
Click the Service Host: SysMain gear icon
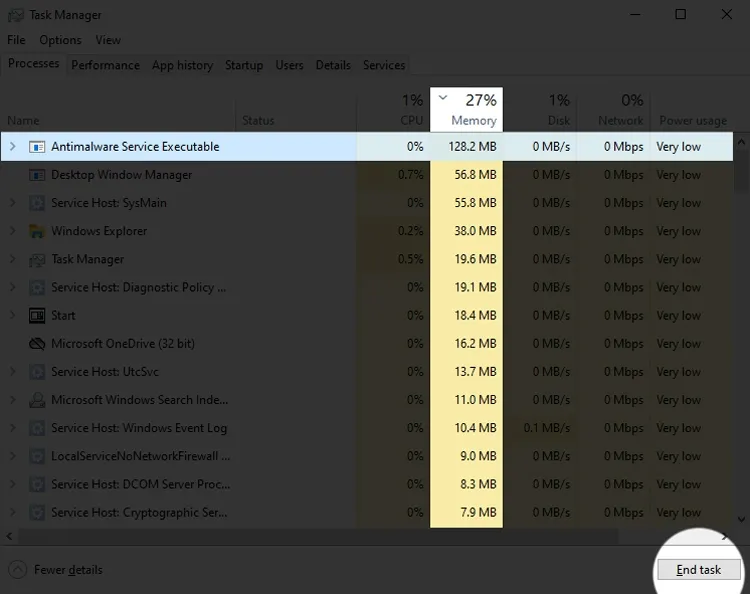click(x=37, y=203)
